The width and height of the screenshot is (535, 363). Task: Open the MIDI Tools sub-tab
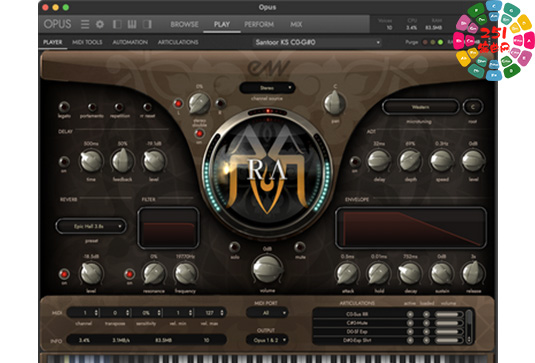click(x=87, y=42)
